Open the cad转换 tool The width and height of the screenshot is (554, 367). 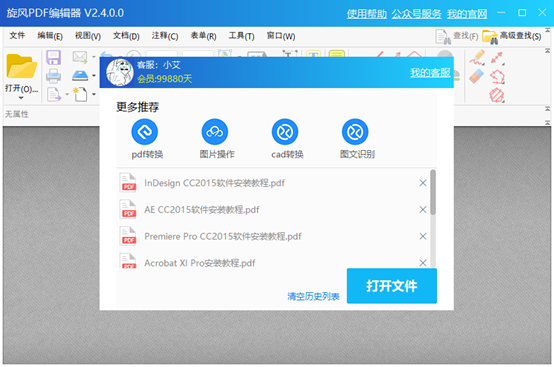pyautogui.click(x=285, y=132)
